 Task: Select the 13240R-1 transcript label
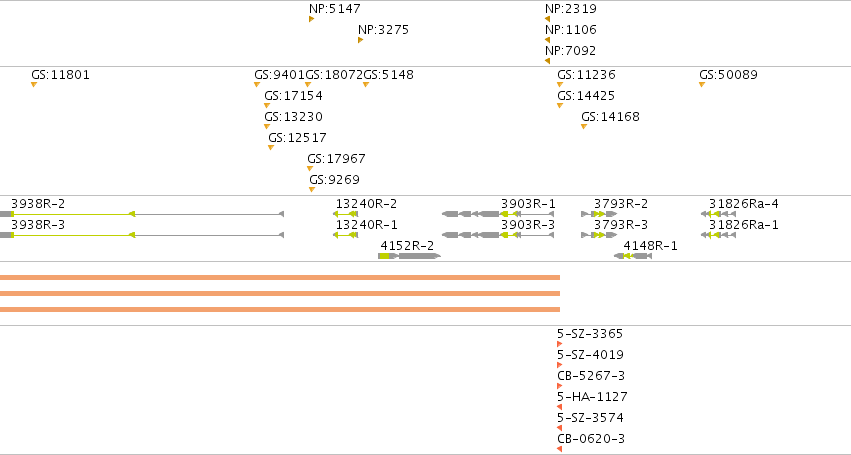point(366,225)
